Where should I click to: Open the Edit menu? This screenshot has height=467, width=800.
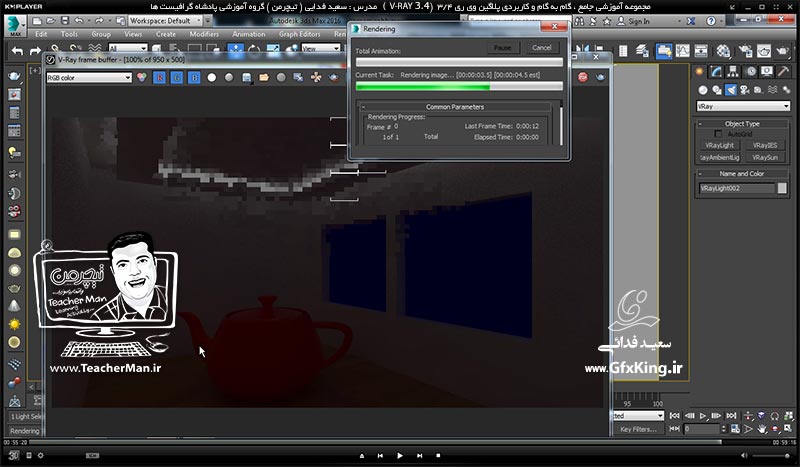[x=41, y=34]
